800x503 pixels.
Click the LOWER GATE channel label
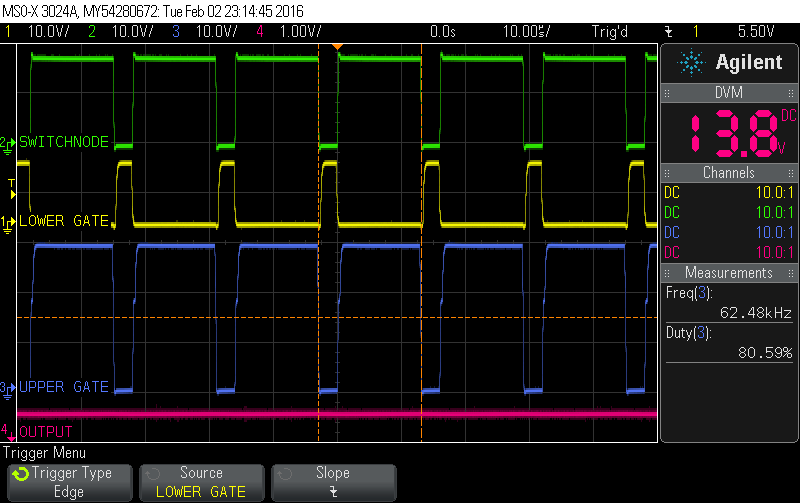click(x=64, y=221)
